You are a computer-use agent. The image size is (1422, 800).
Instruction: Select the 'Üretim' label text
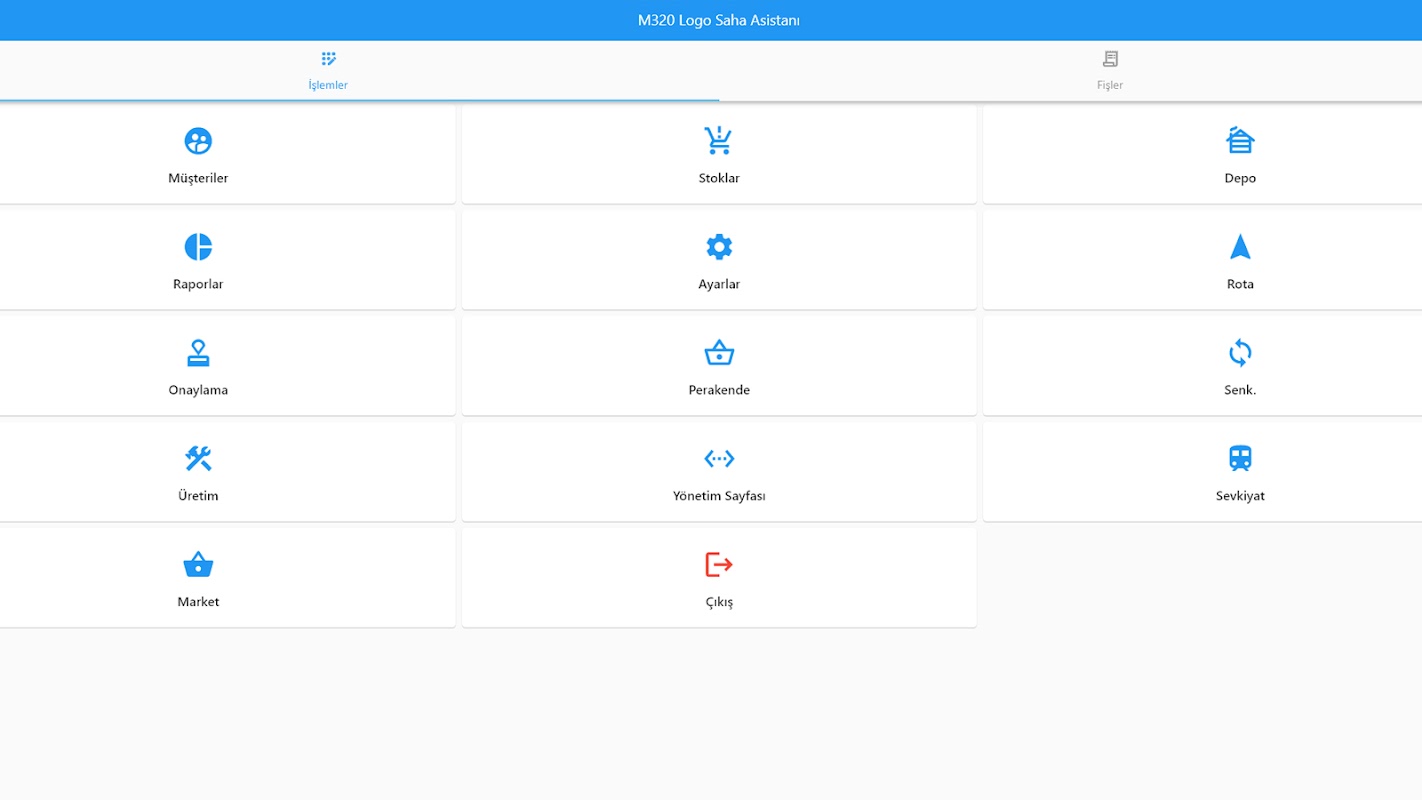coord(198,496)
